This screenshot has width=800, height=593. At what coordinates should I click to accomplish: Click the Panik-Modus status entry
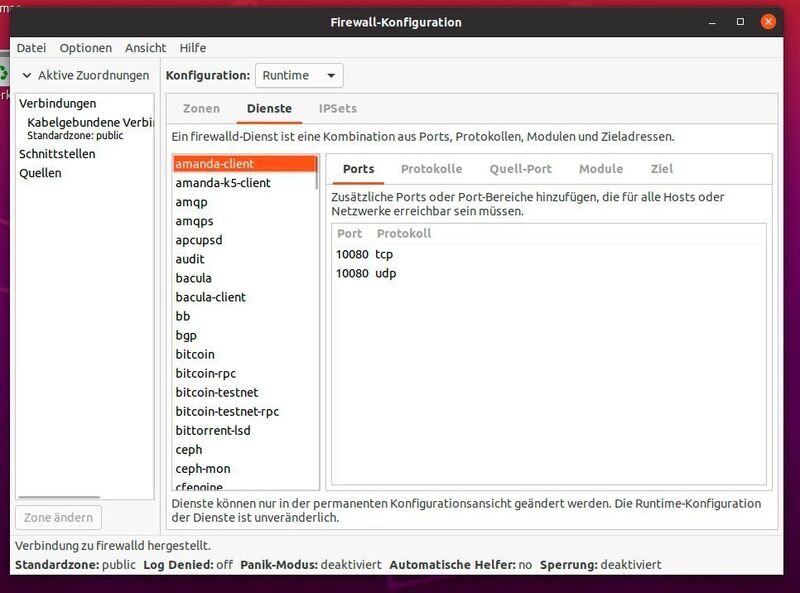[311, 565]
